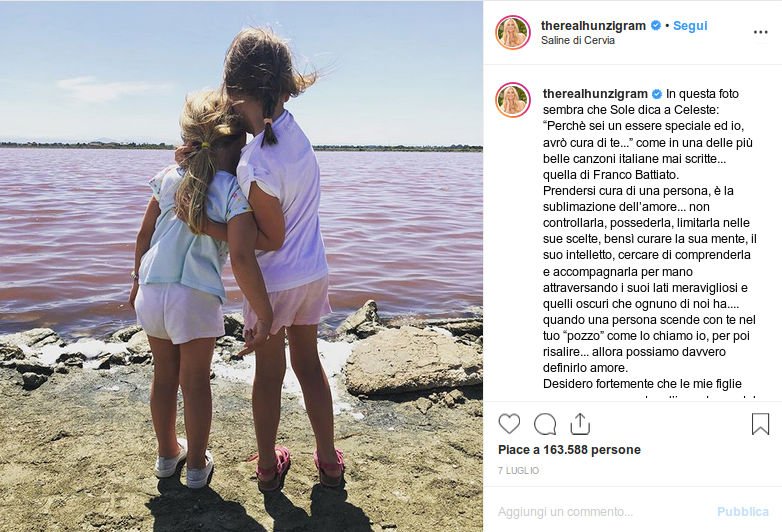Follow the account with Segui
The width and height of the screenshot is (782, 532).
tap(690, 25)
